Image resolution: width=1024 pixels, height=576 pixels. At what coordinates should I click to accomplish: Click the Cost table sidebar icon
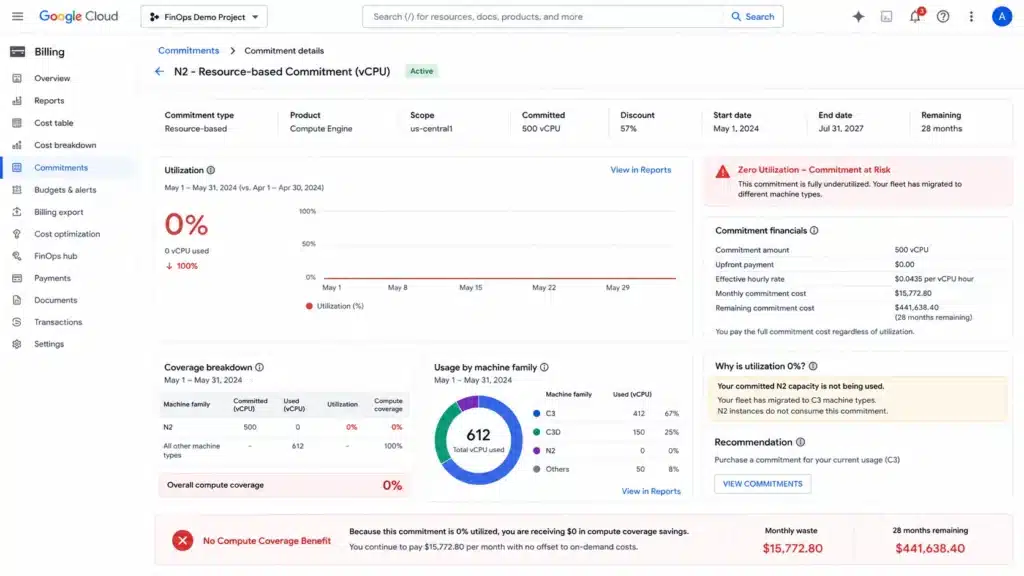click(x=17, y=123)
